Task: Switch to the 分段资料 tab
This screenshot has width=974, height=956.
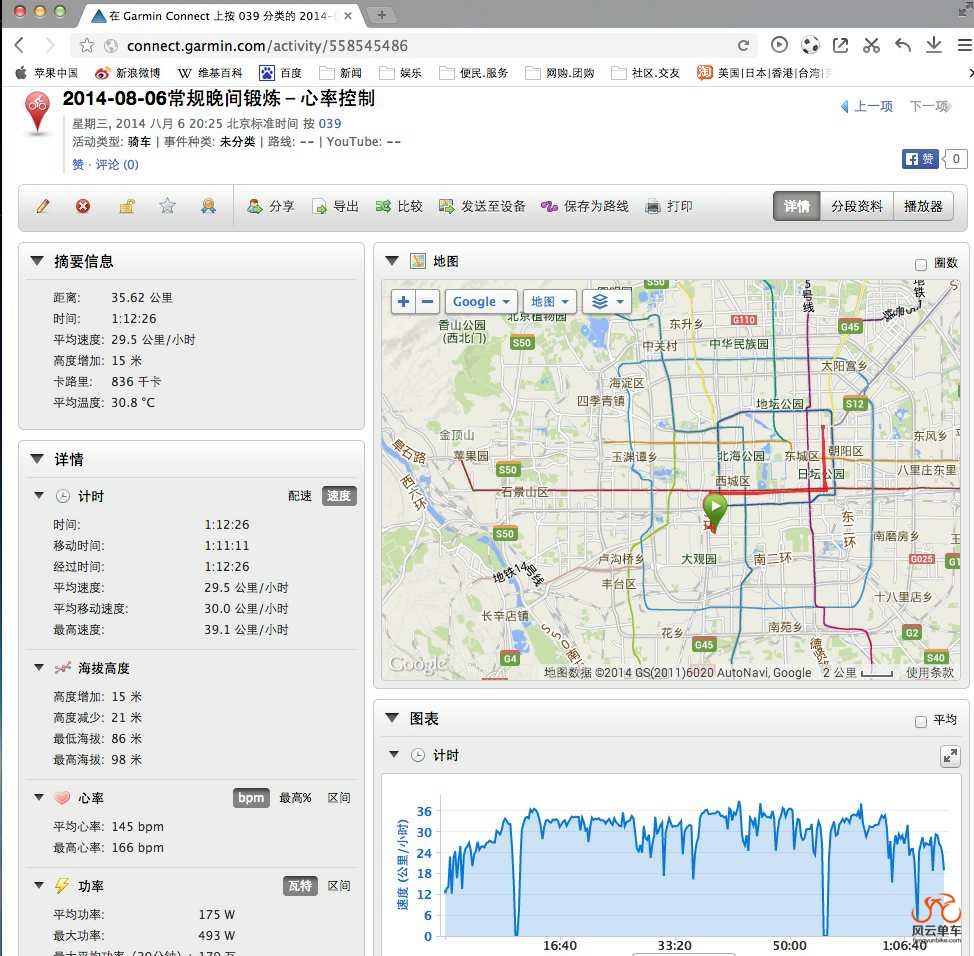Action: (857, 206)
